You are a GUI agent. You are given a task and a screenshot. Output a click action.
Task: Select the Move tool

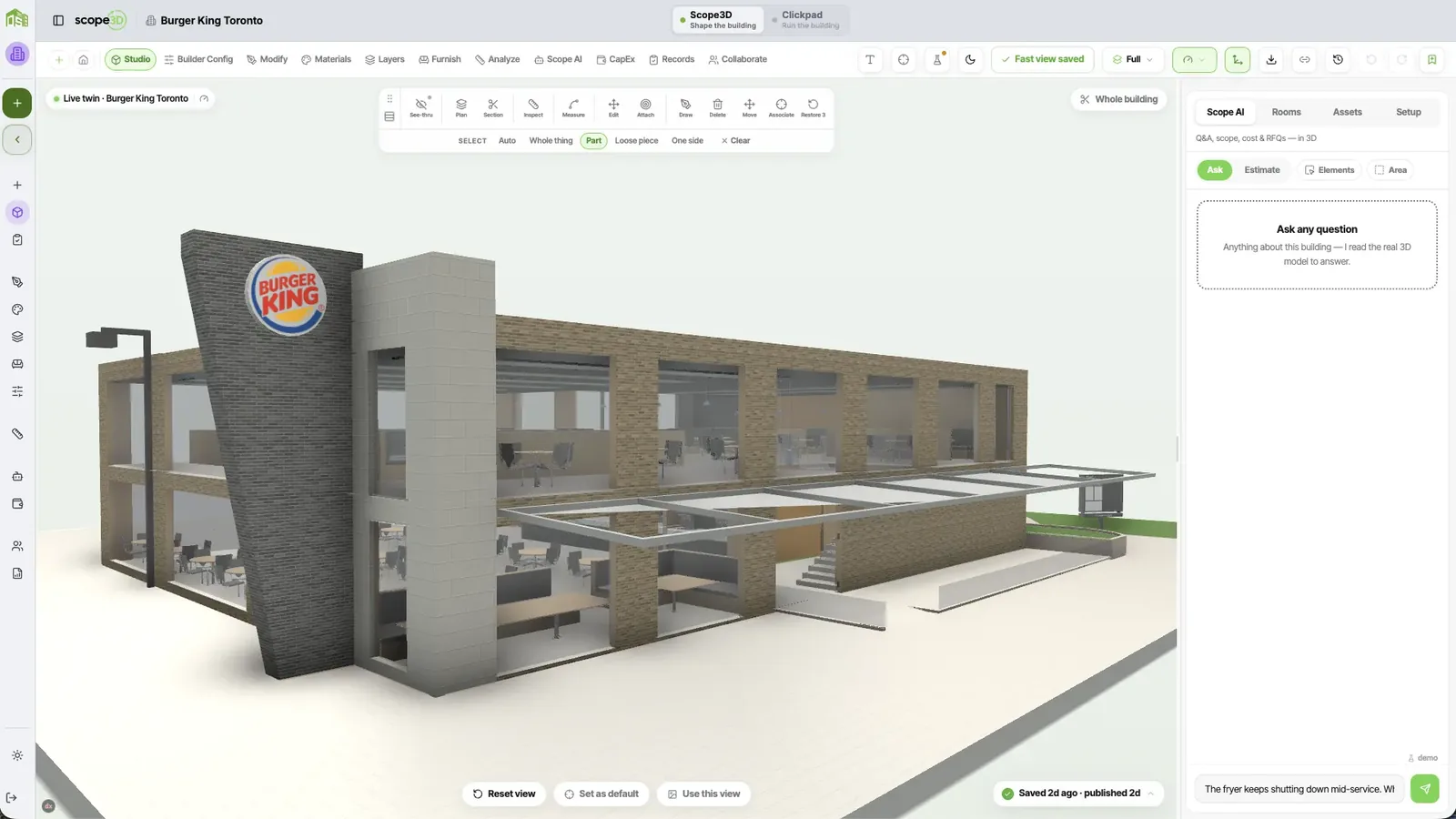tap(749, 107)
